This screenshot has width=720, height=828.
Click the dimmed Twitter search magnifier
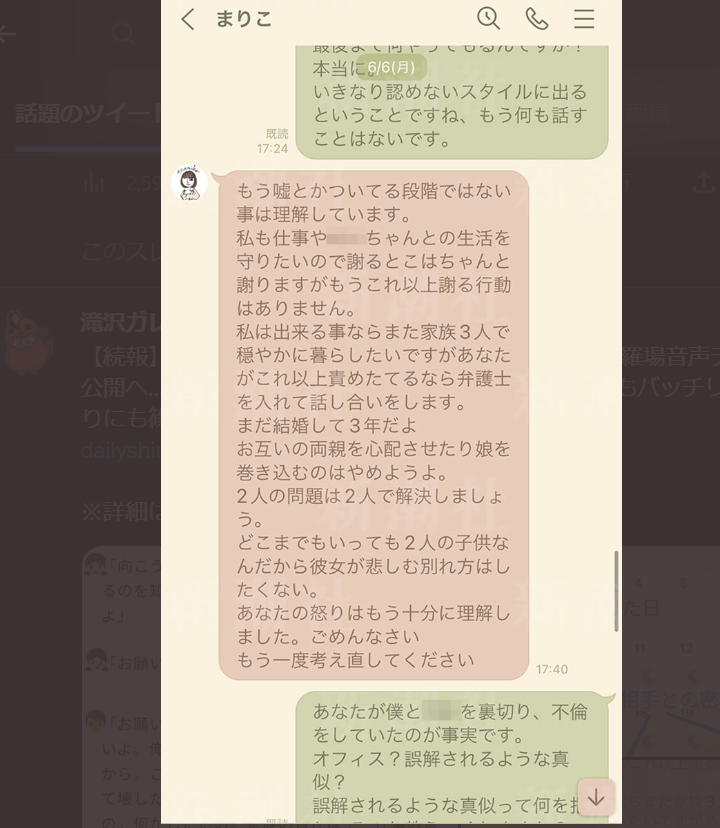coord(123,33)
